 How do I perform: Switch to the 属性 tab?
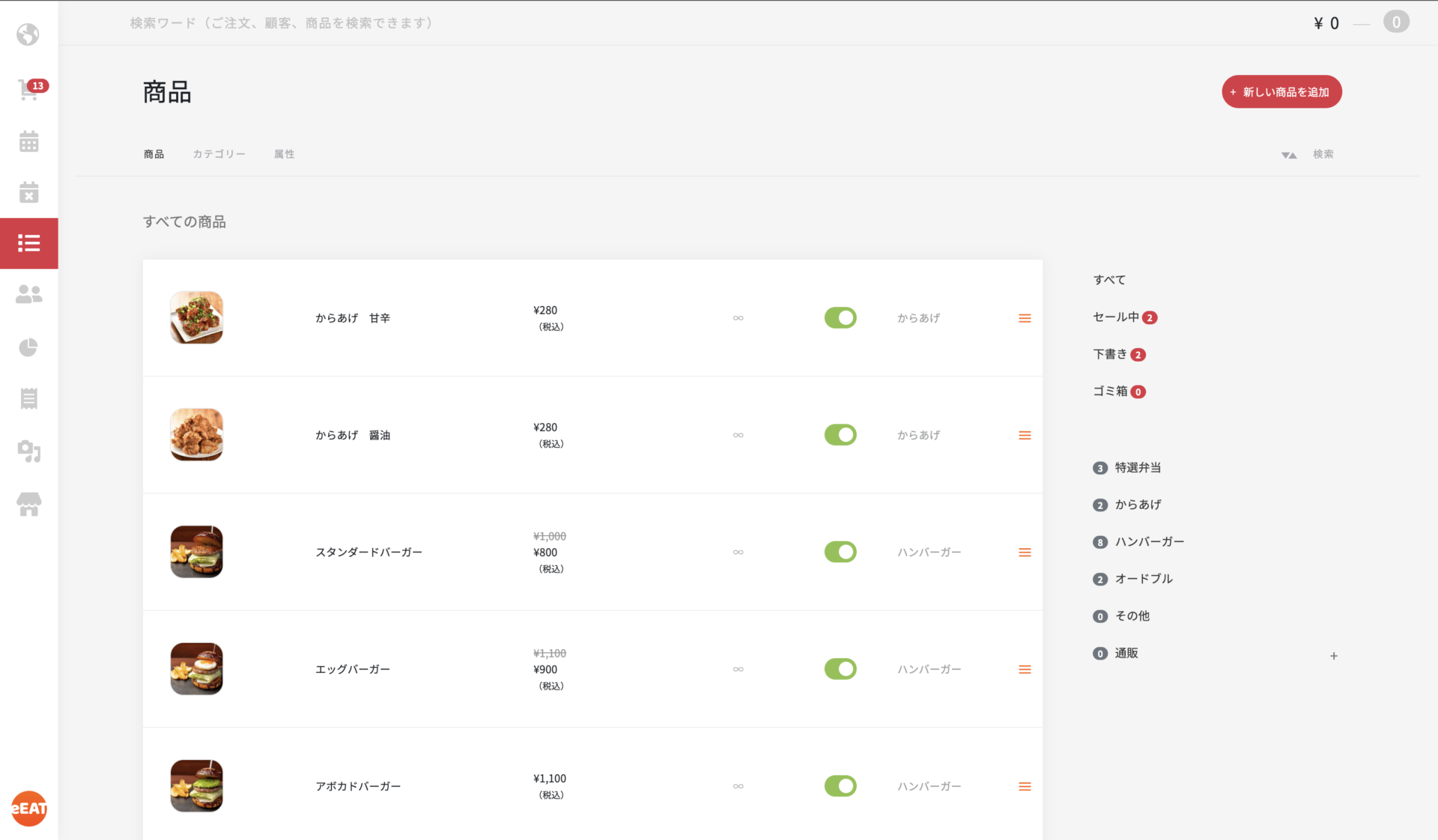click(x=284, y=154)
